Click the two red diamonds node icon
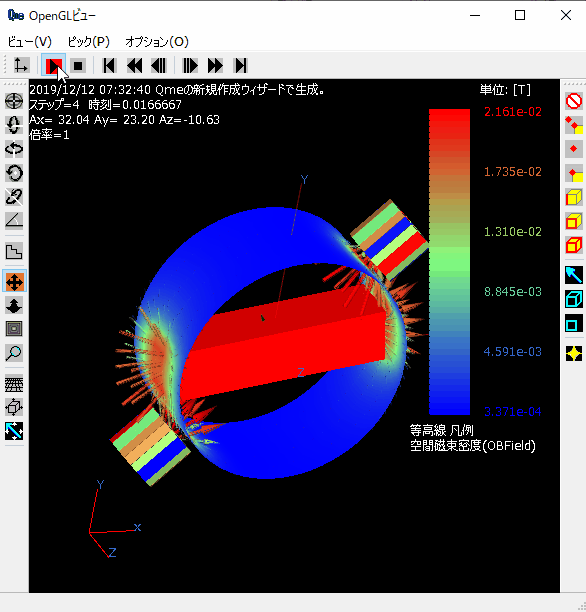The height and width of the screenshot is (612, 586). [574, 125]
